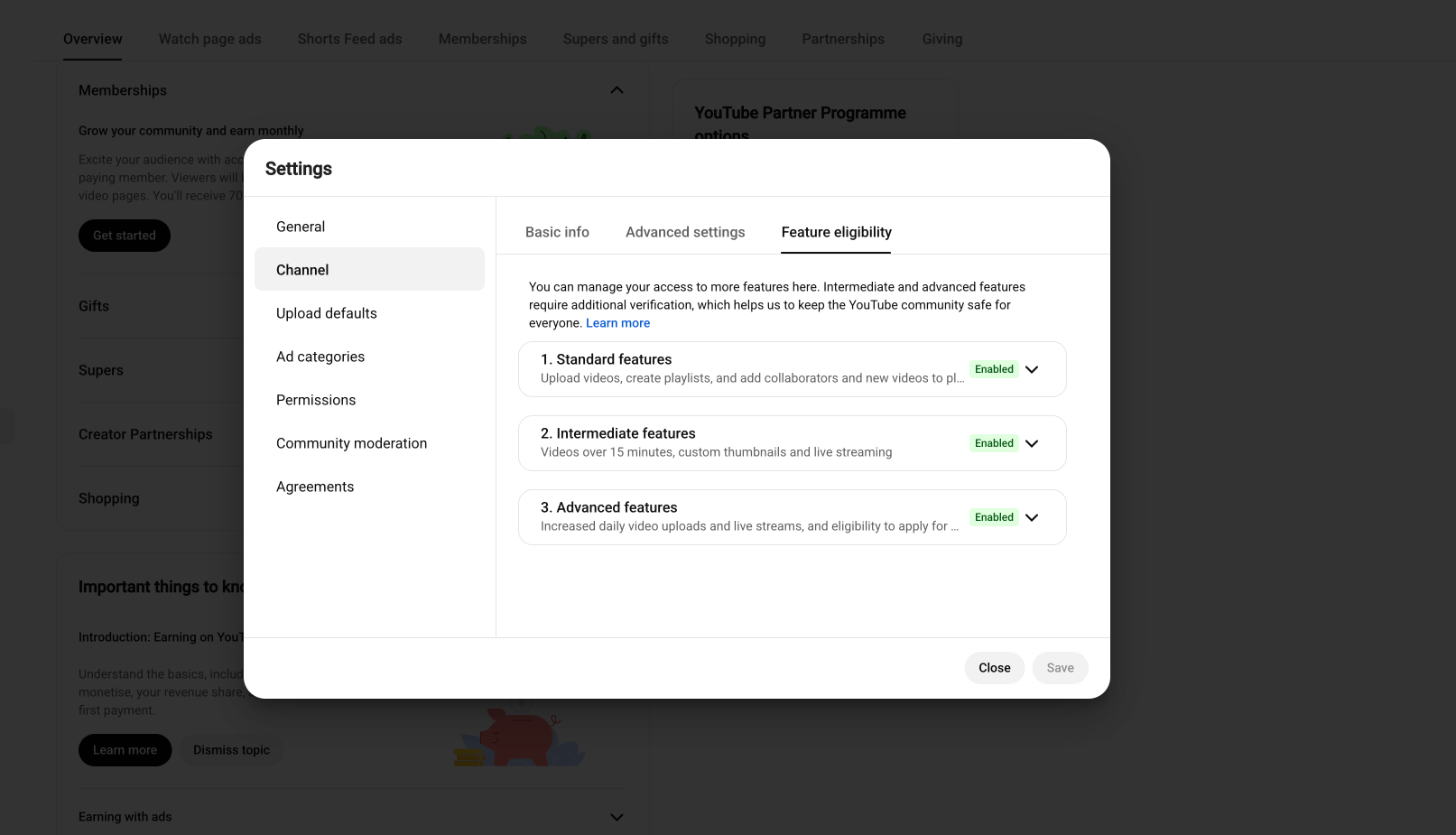Expand the Intermediate features section chevron
1456x835 pixels.
pos(1032,443)
